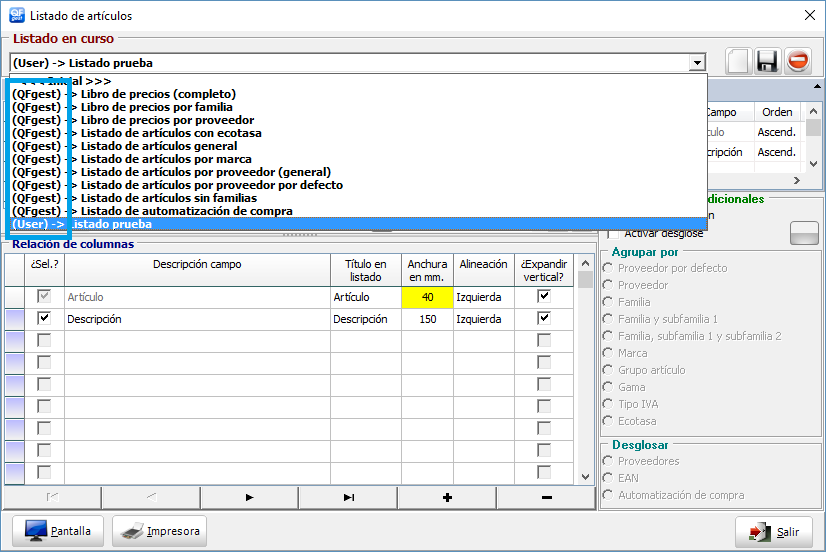Click the Orden column header
Screen dimensions: 826x552
click(777, 112)
